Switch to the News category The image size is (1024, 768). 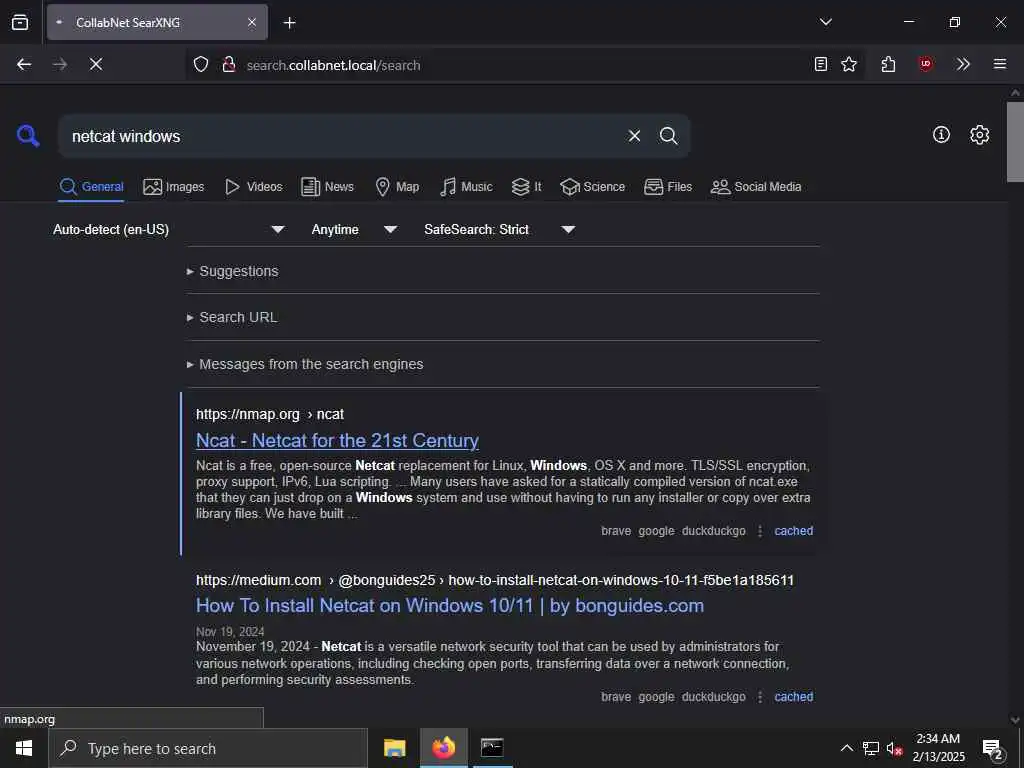pos(327,187)
